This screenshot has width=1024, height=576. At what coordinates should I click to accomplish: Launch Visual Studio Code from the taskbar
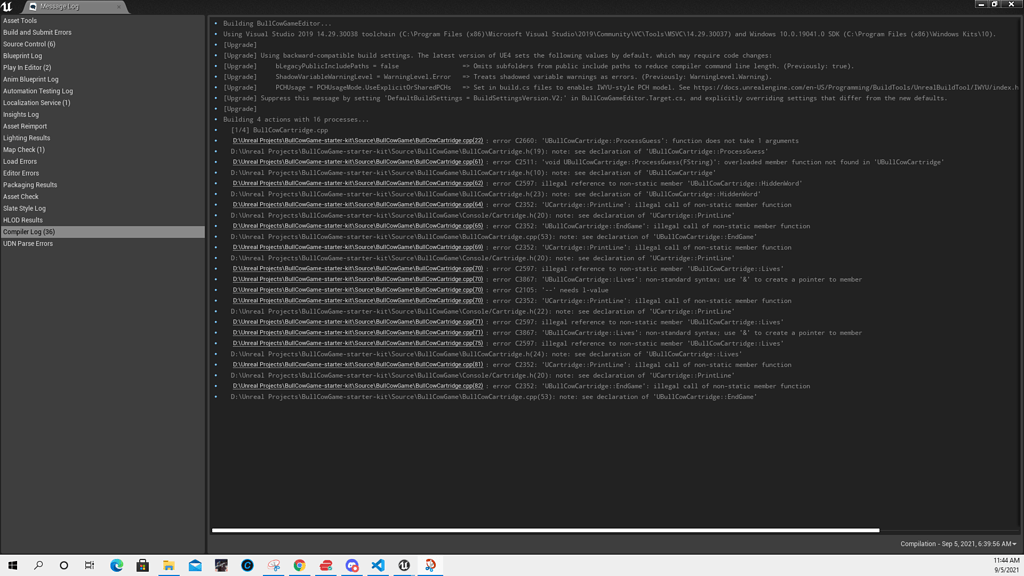[x=376, y=565]
